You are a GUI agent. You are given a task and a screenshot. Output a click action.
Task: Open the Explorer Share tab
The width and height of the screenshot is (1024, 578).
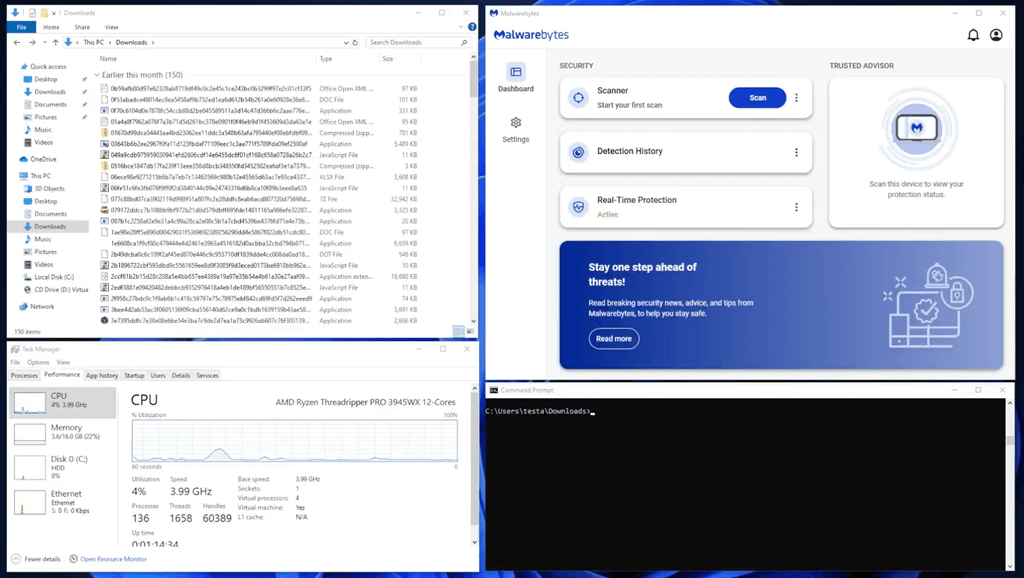point(82,27)
